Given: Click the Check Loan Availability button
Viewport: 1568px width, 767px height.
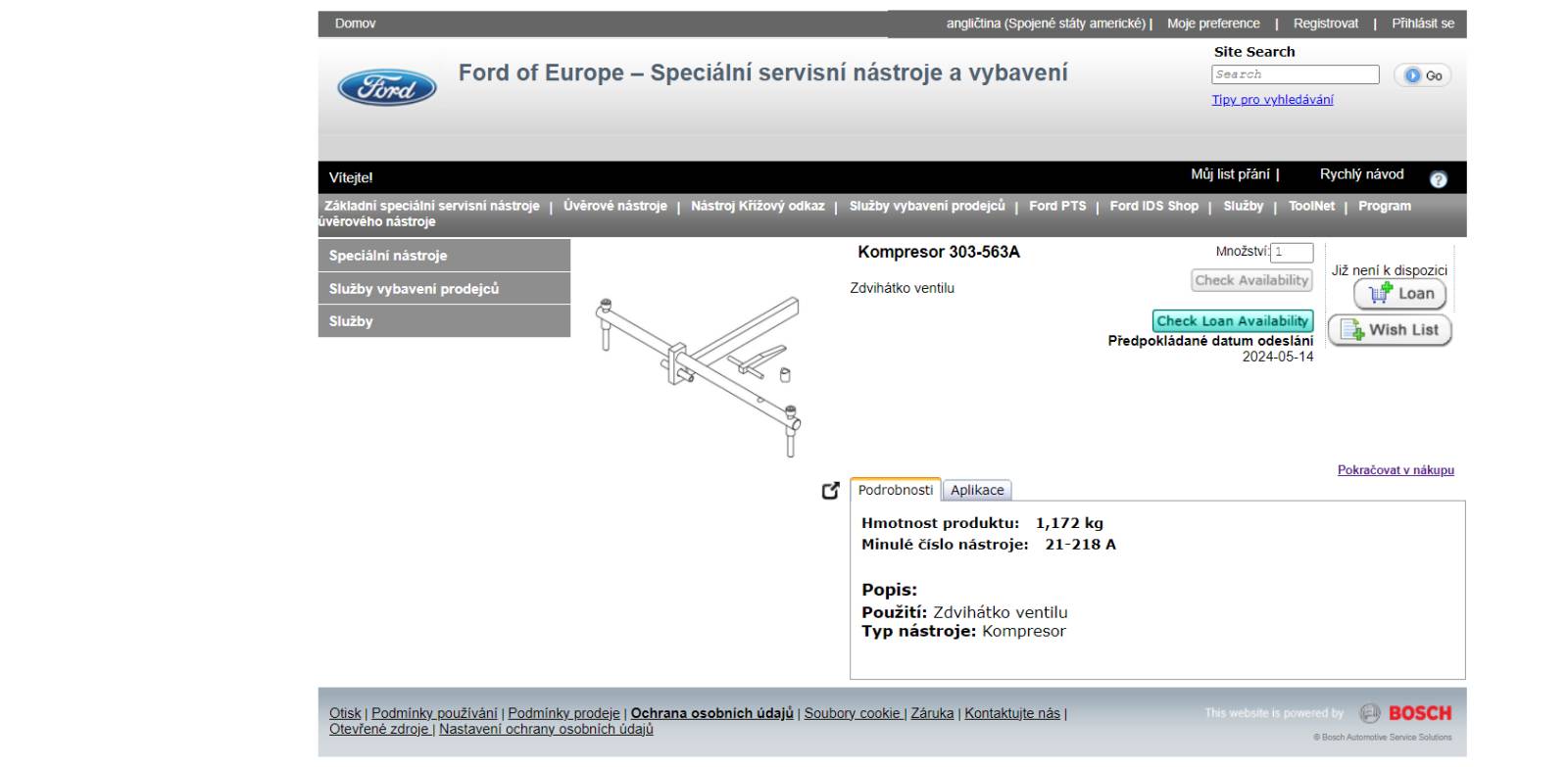Looking at the screenshot, I should [1233, 321].
